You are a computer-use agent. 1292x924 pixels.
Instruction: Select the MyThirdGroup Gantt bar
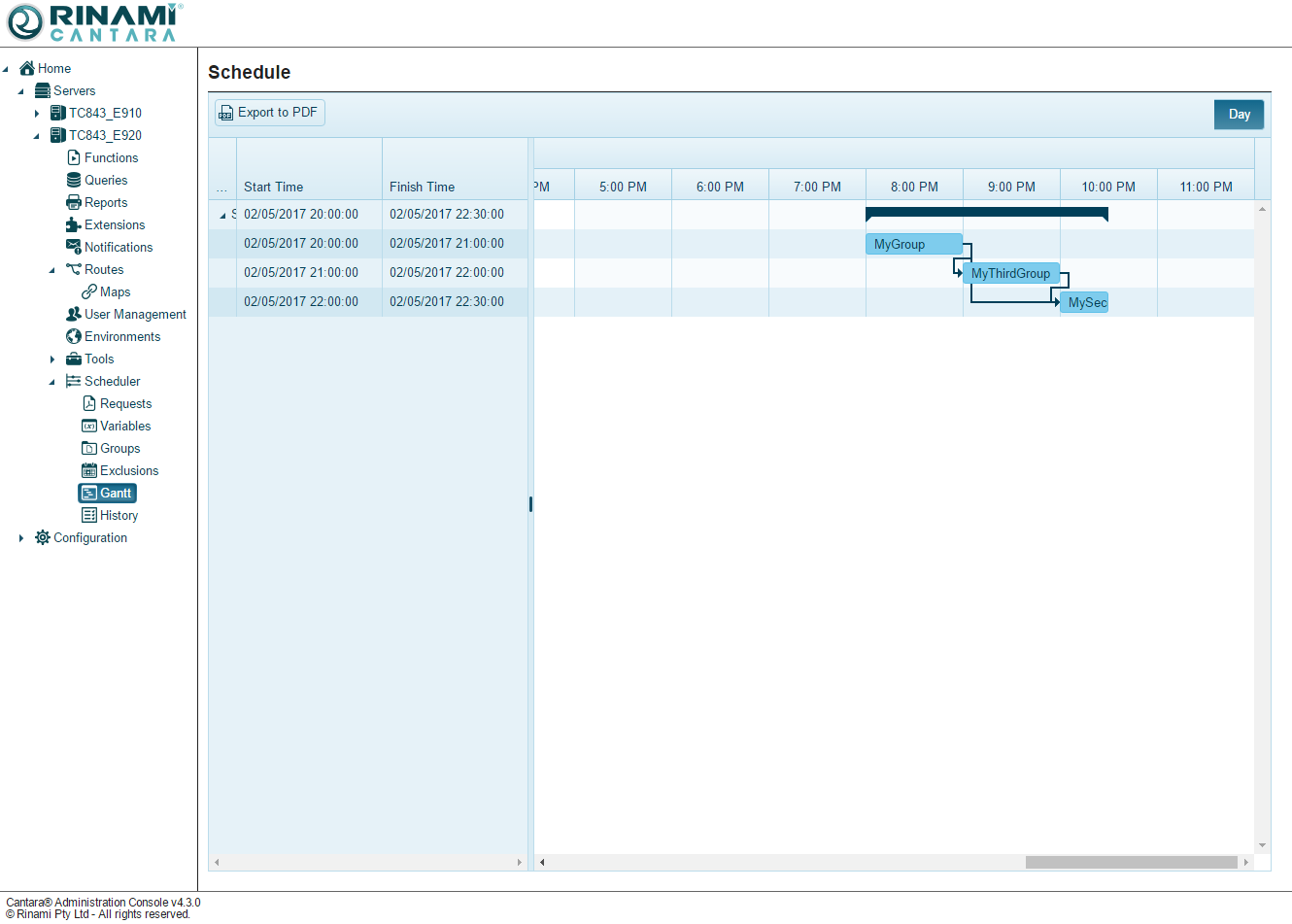[1010, 273]
